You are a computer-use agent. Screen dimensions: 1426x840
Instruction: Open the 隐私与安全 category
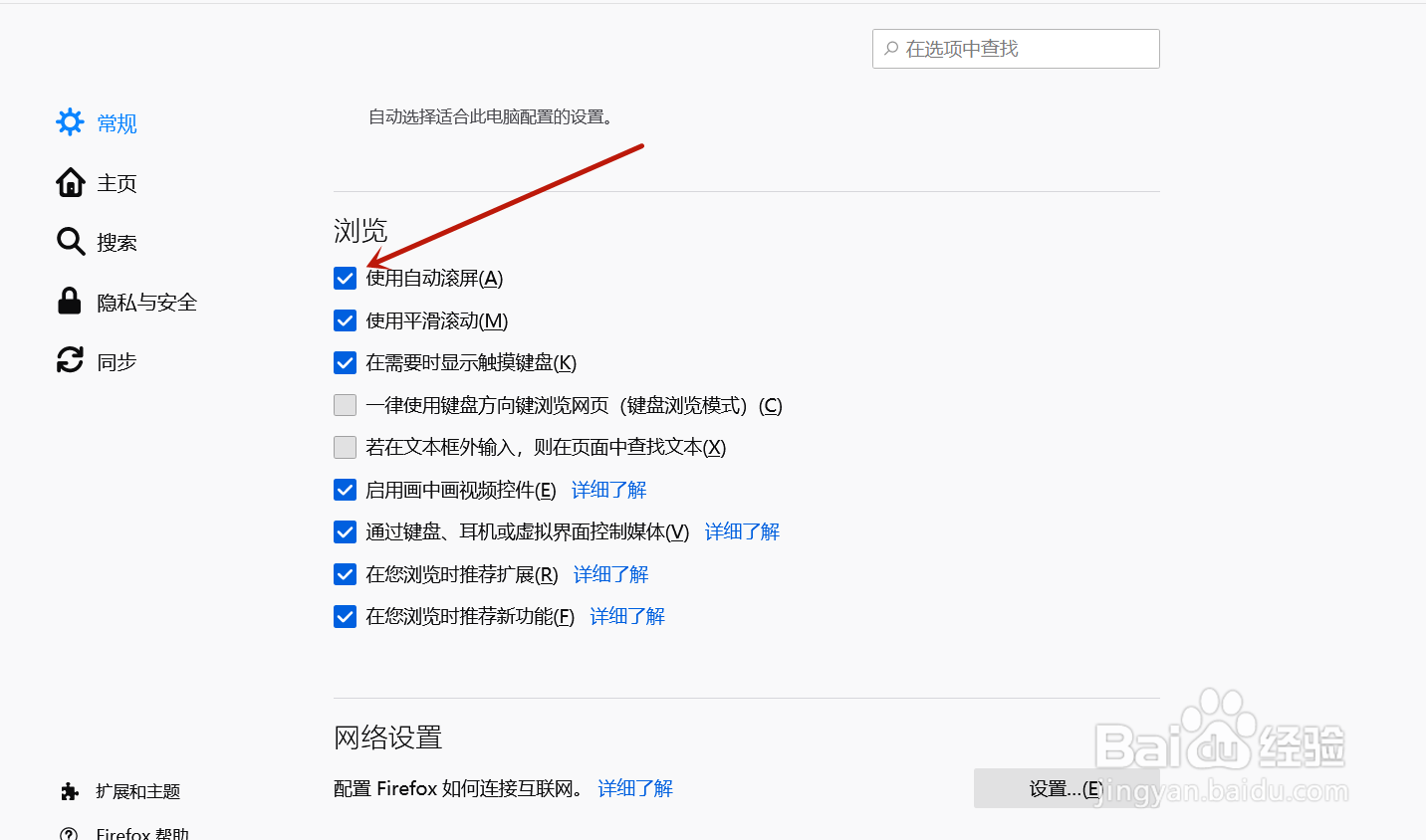point(146,303)
